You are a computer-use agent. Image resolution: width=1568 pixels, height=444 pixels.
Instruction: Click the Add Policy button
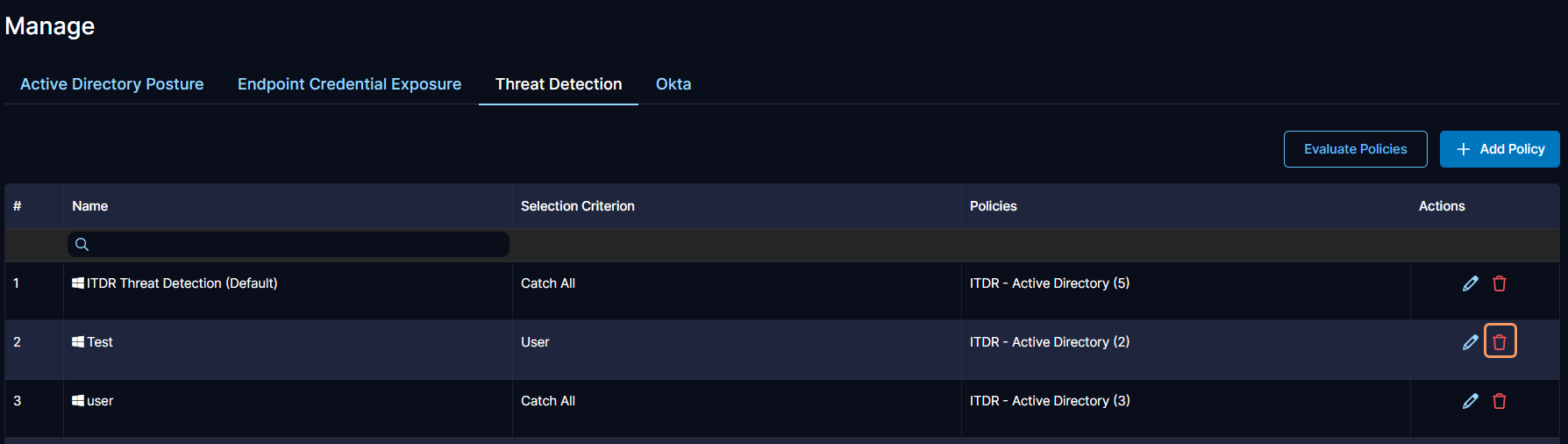[1500, 149]
